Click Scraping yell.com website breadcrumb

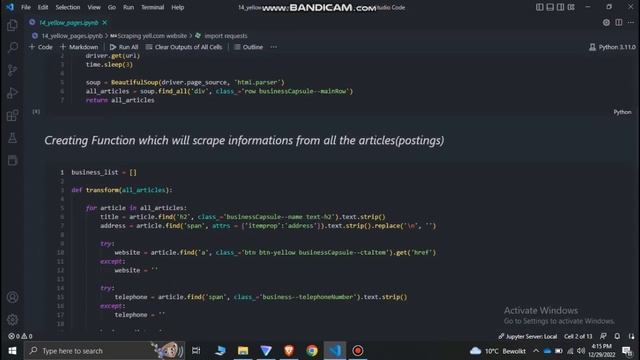coord(149,36)
